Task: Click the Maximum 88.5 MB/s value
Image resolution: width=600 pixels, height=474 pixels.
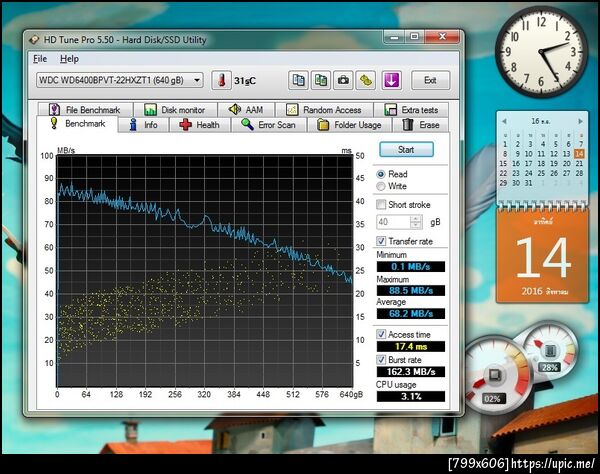Action: click(411, 290)
